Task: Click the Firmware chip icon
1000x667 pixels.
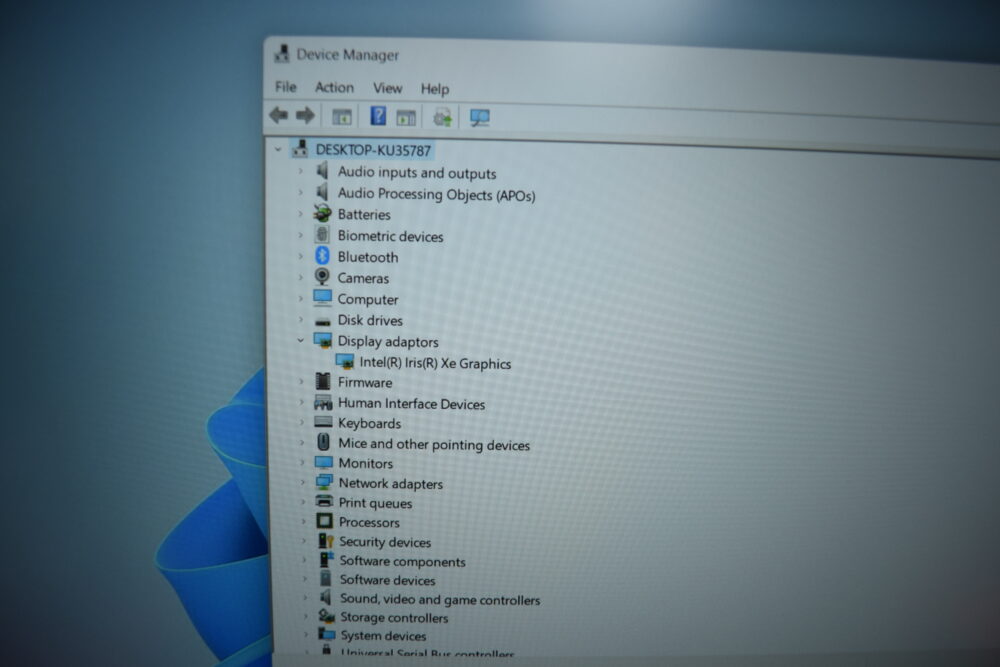Action: click(x=323, y=381)
